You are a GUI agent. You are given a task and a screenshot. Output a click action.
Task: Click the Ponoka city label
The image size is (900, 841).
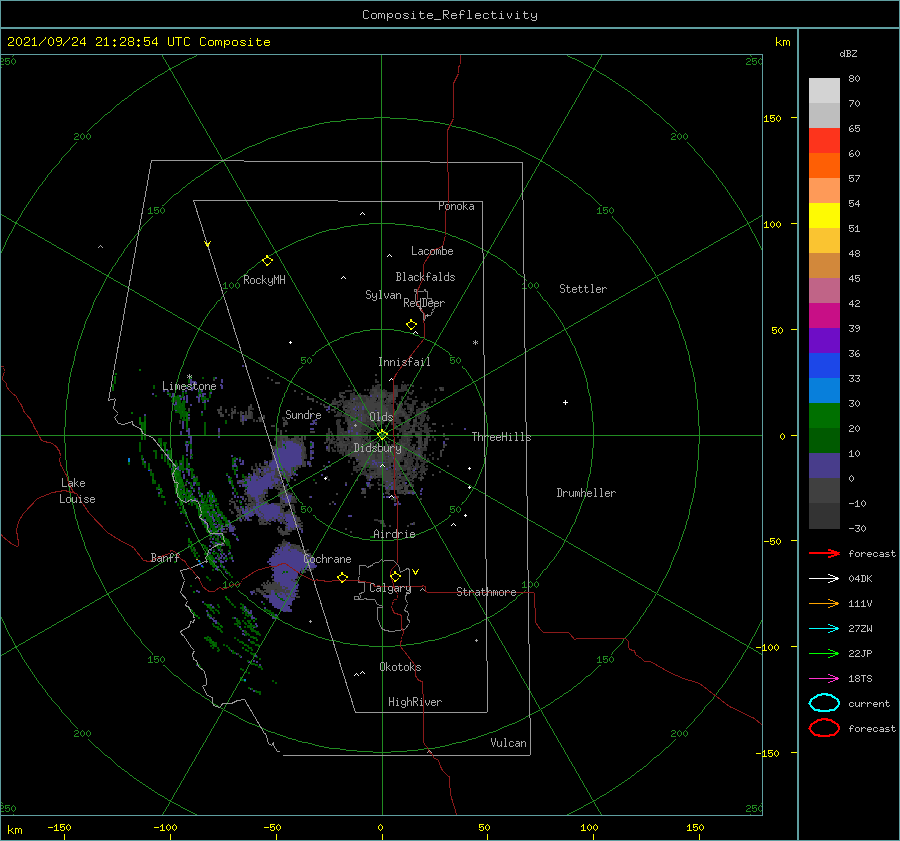(x=456, y=206)
